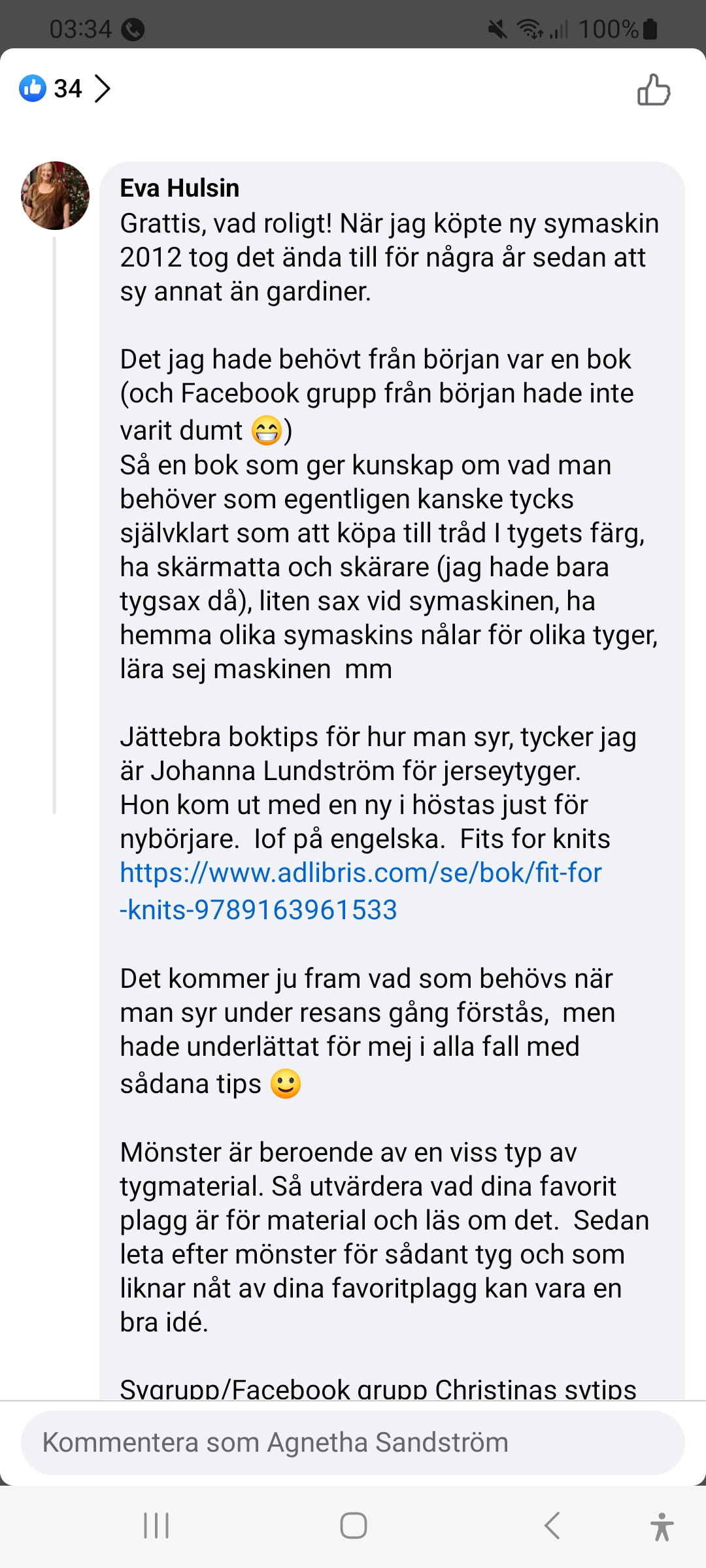Open Eva Hulsin's profile name link

coord(180,188)
